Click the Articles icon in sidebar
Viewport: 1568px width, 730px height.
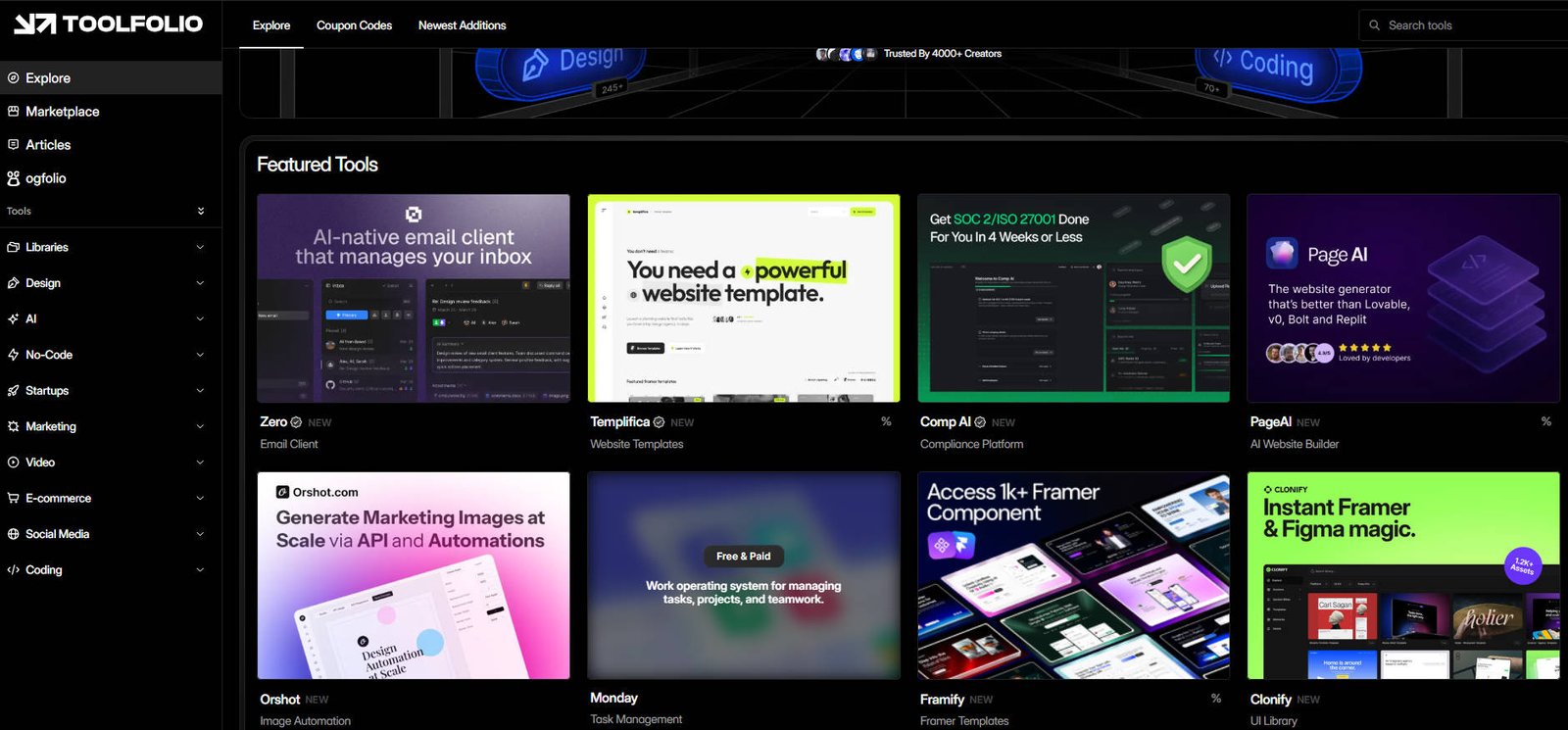13,144
